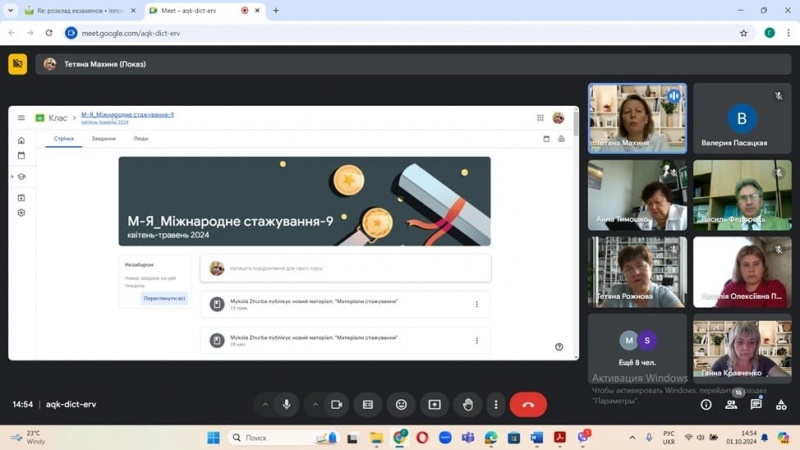The width and height of the screenshot is (800, 450).
Task: Open the activities icon in Meet
Action: tap(781, 404)
